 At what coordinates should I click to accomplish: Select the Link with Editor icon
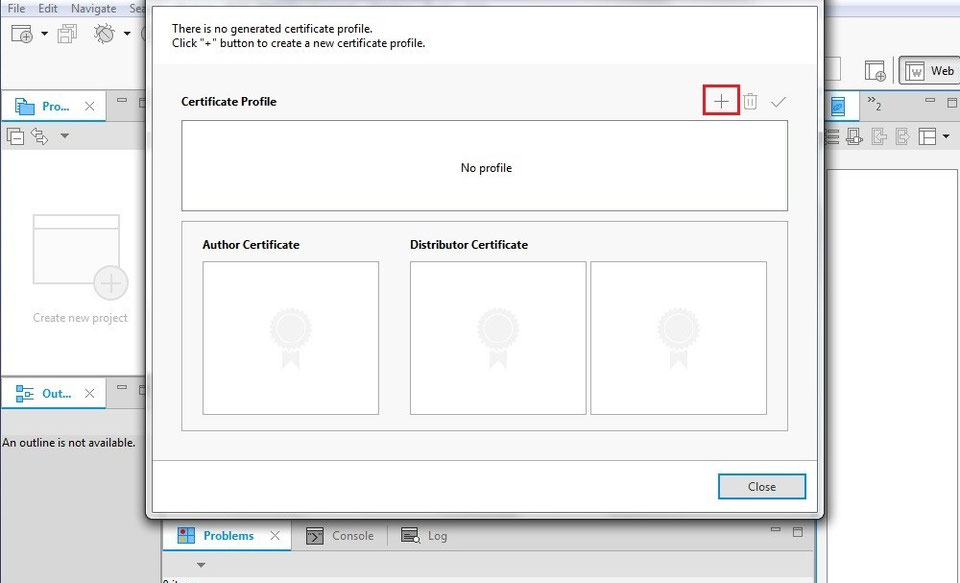pyautogui.click(x=40, y=134)
